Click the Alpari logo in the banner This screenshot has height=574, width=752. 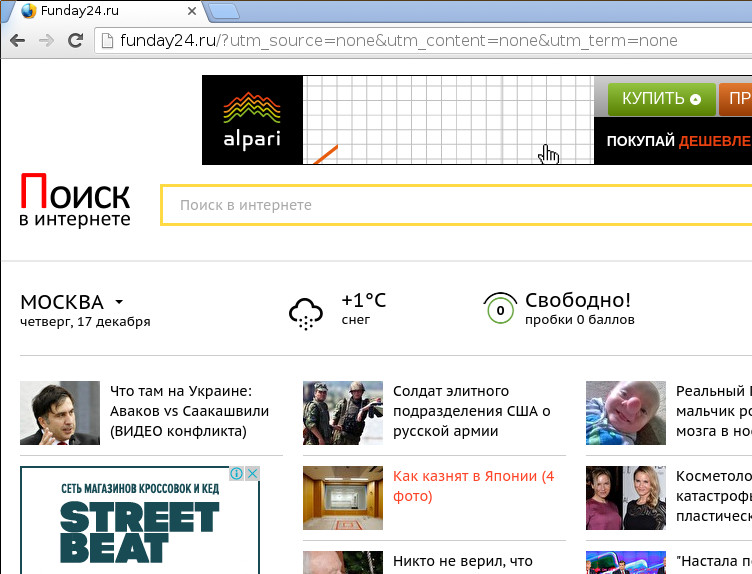[252, 120]
